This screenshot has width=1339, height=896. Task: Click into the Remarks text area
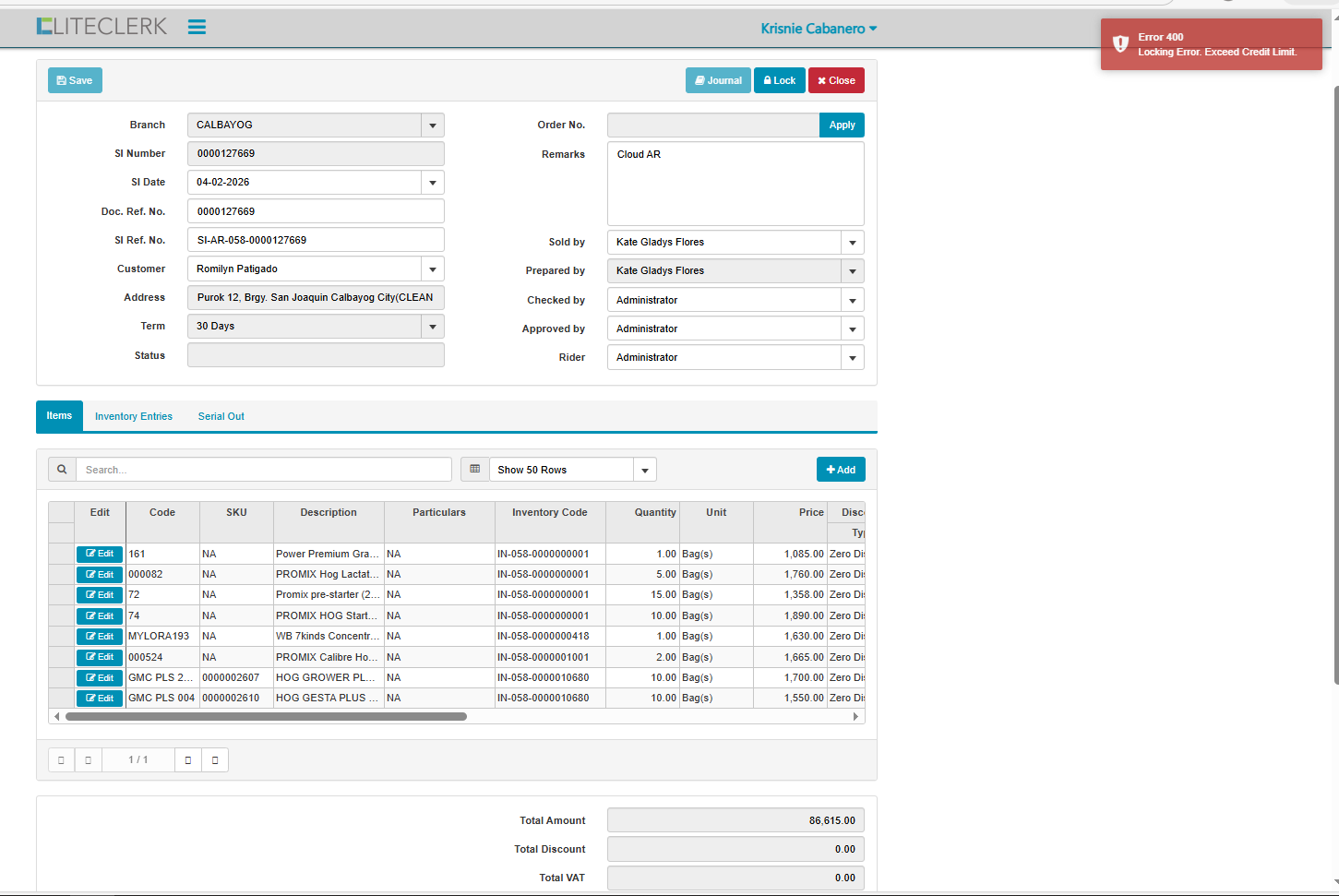click(x=735, y=185)
